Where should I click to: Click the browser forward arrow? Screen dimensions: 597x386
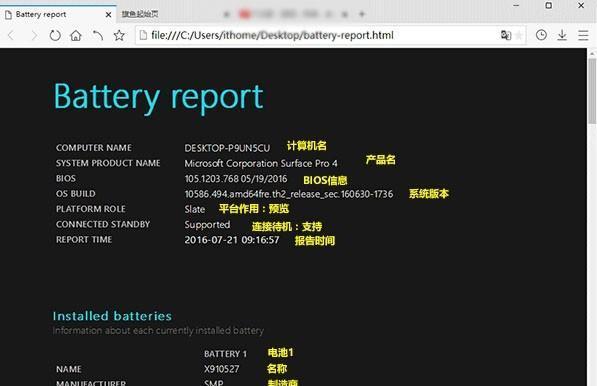tap(34, 35)
